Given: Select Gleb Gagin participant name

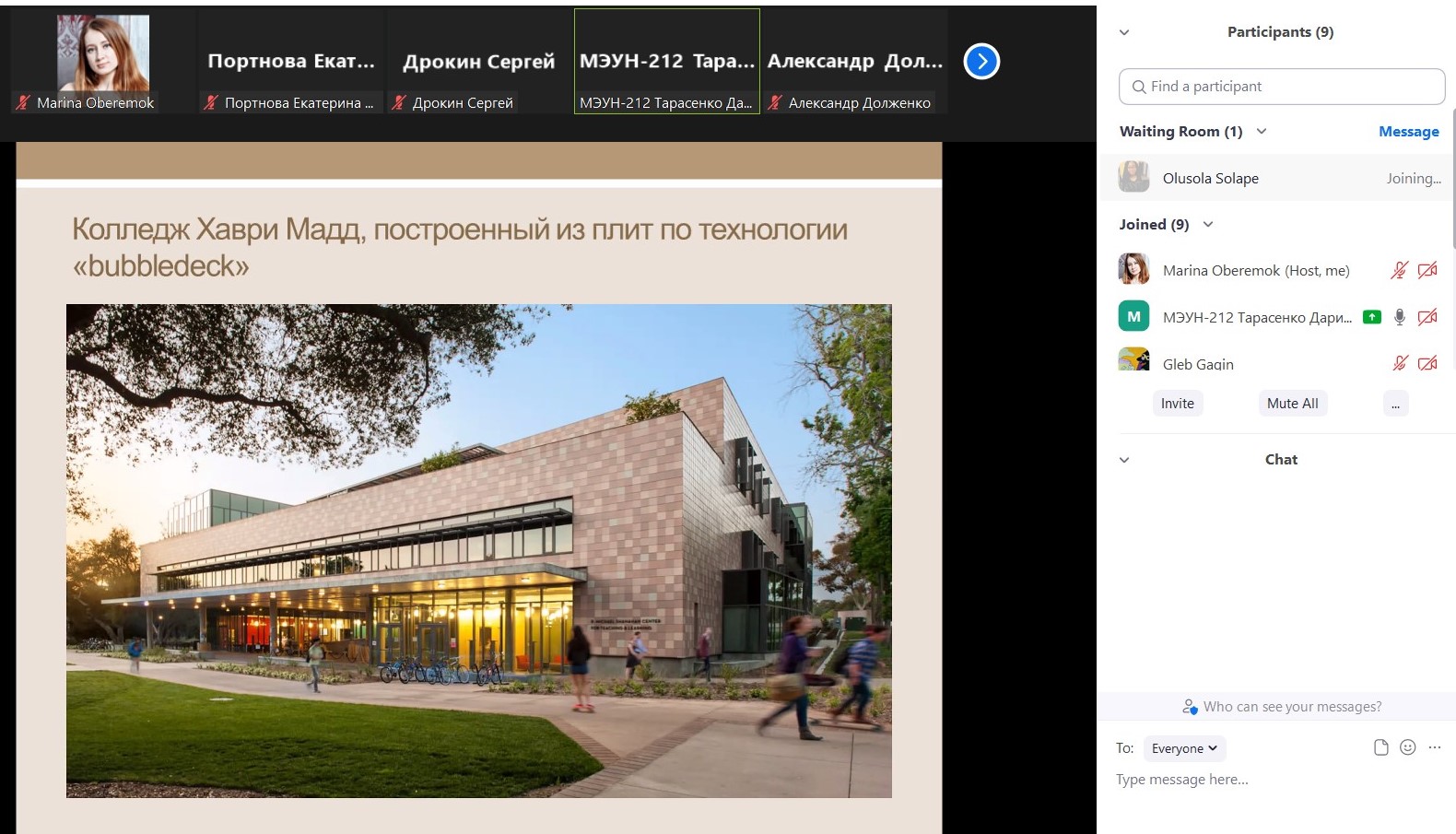Looking at the screenshot, I should [1198, 364].
